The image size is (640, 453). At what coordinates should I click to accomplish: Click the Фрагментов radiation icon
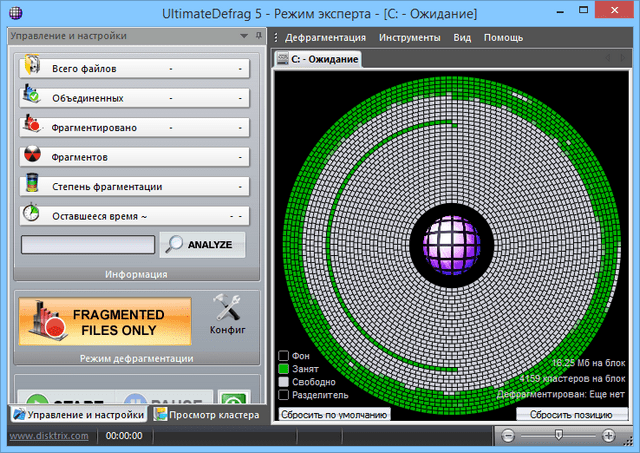(33, 157)
